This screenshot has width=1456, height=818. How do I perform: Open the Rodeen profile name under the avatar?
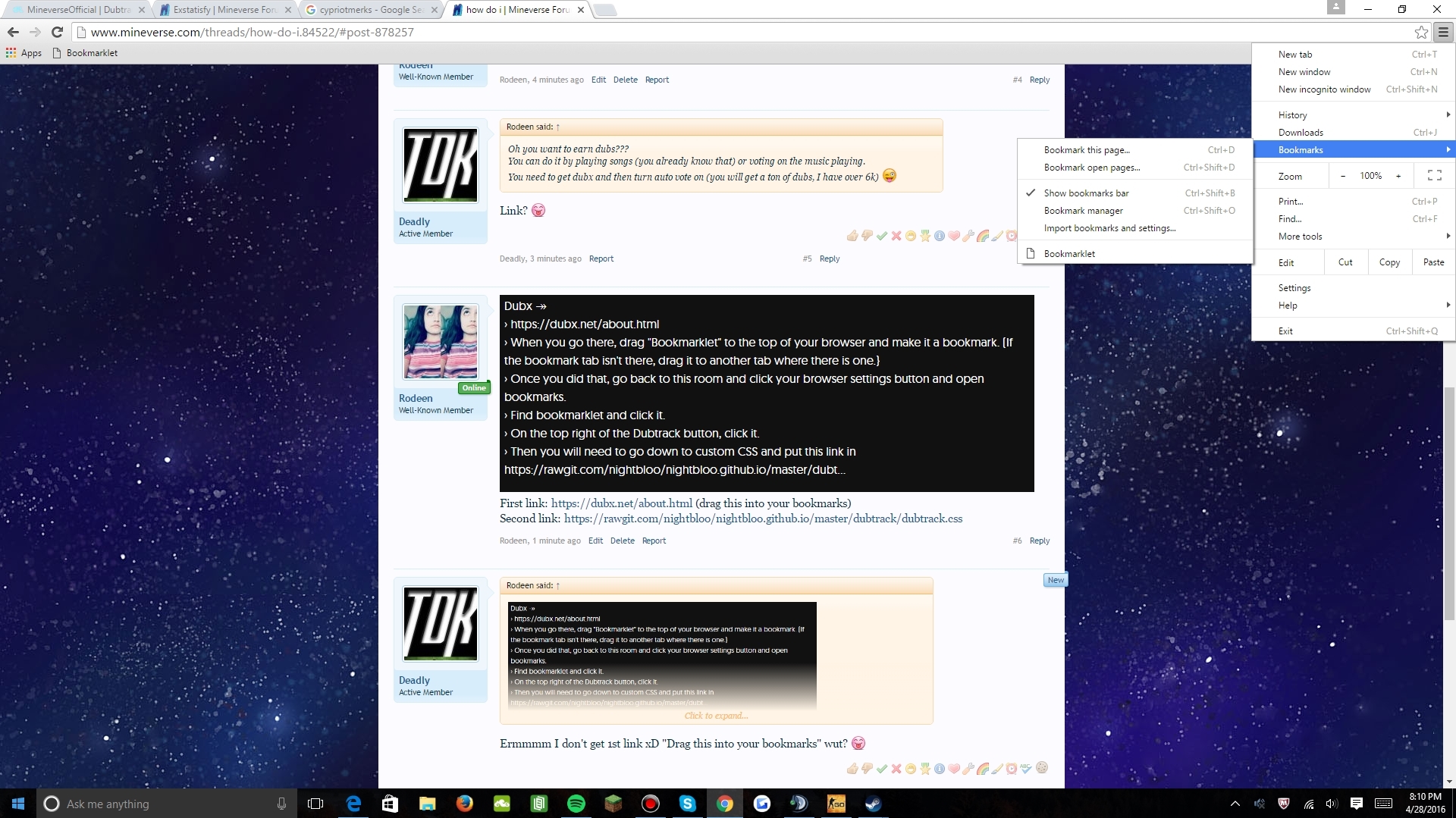tap(416, 398)
